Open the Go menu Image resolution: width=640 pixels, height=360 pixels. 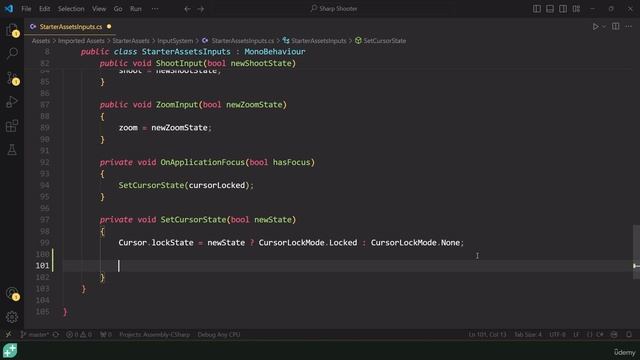coord(118,9)
